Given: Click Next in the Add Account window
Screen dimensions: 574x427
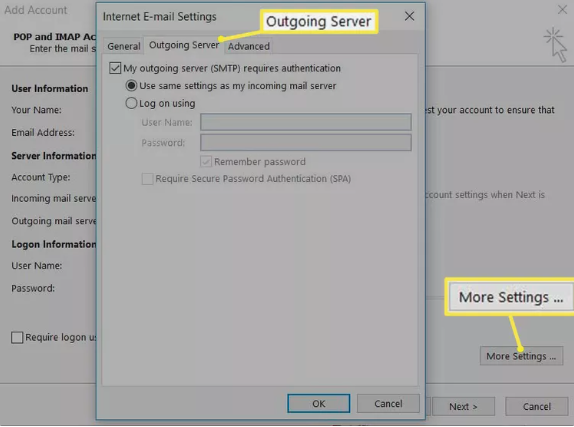Looking at the screenshot, I should click(463, 406).
